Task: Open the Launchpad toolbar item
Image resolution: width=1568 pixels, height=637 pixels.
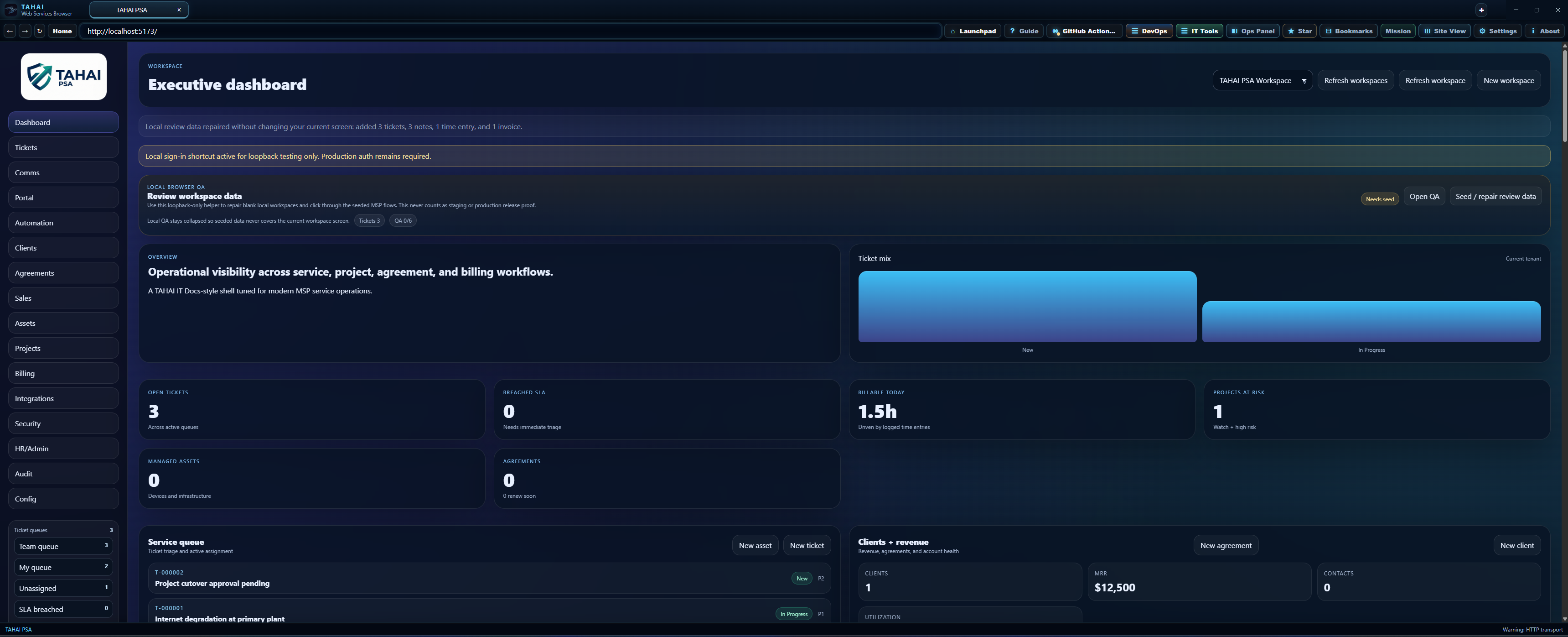Action: coord(973,31)
